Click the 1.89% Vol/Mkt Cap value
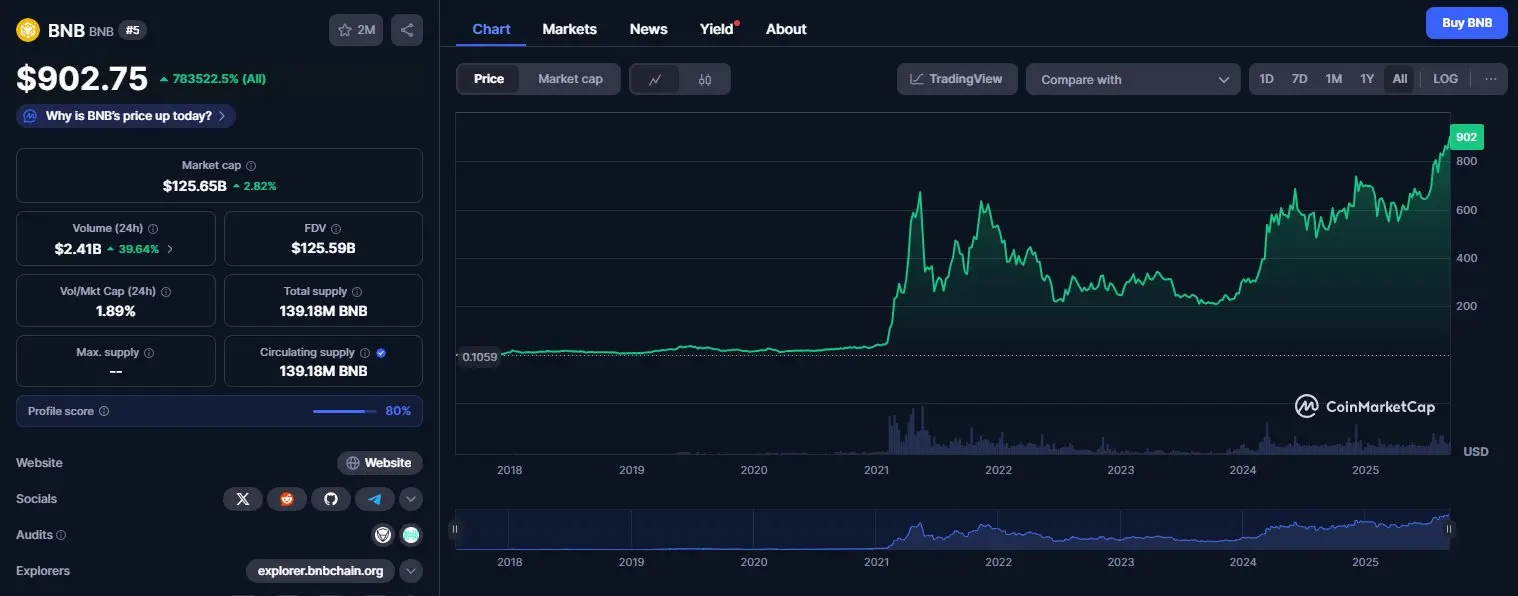This screenshot has height=596, width=1518. coord(115,311)
